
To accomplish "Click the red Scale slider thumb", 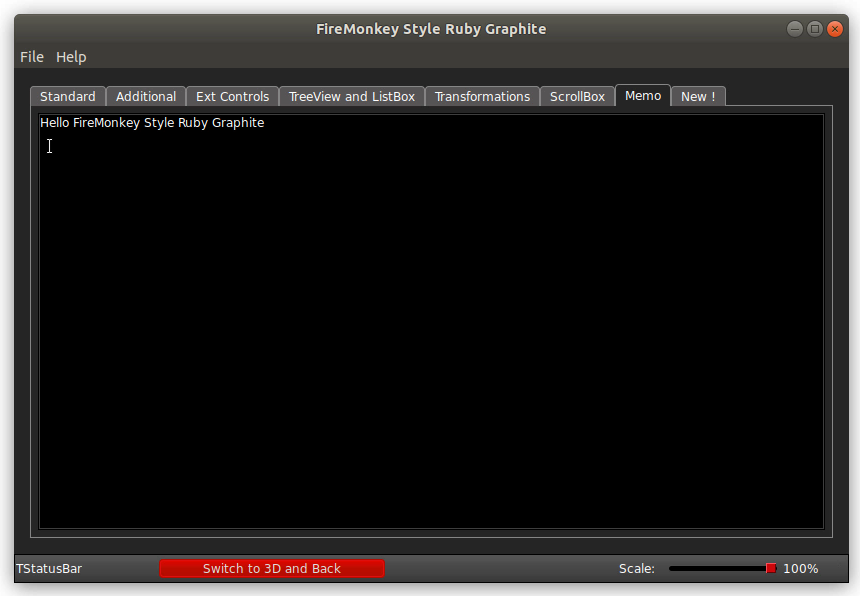I will 771,568.
